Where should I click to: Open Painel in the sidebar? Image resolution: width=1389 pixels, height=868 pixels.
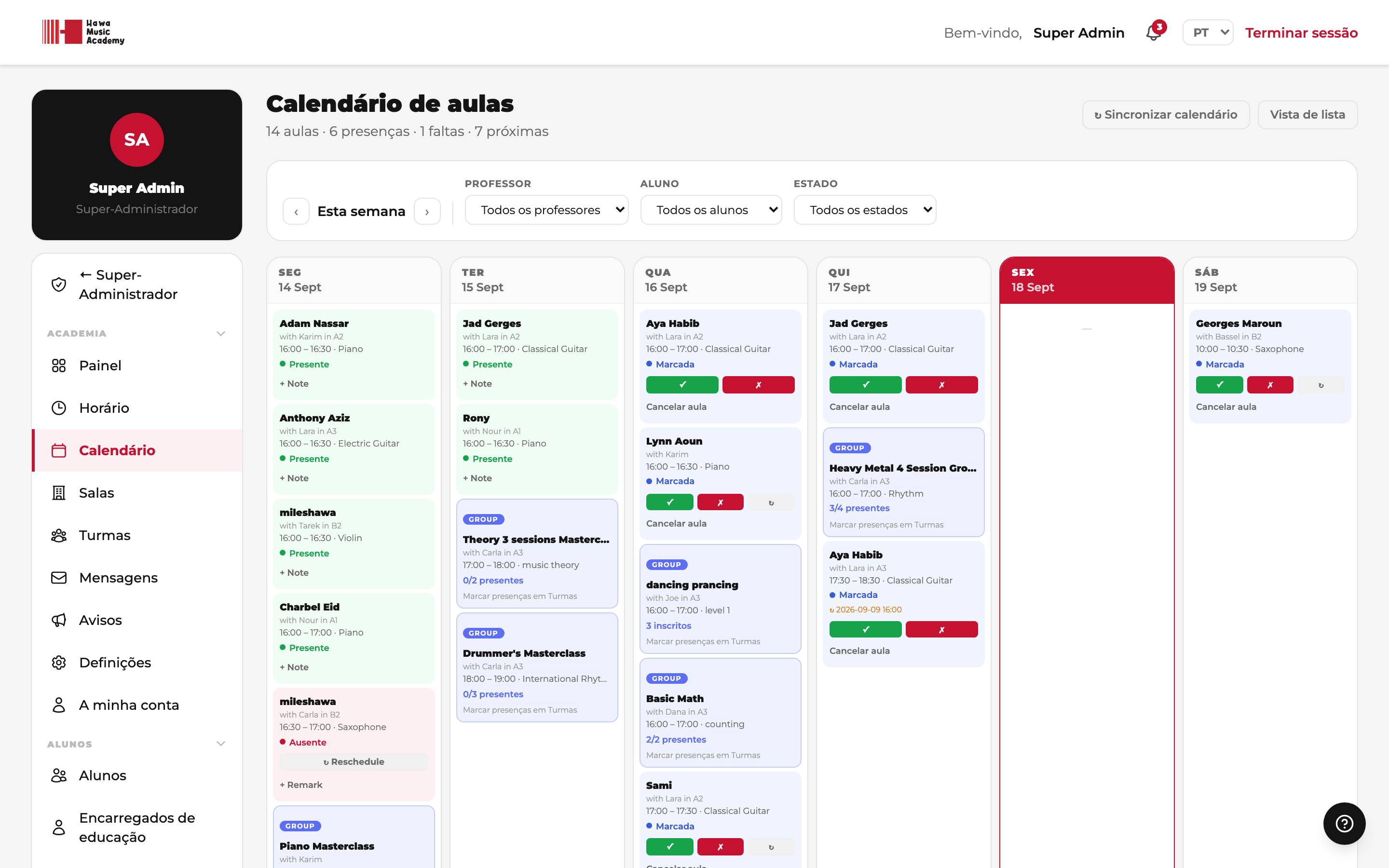[136, 366]
